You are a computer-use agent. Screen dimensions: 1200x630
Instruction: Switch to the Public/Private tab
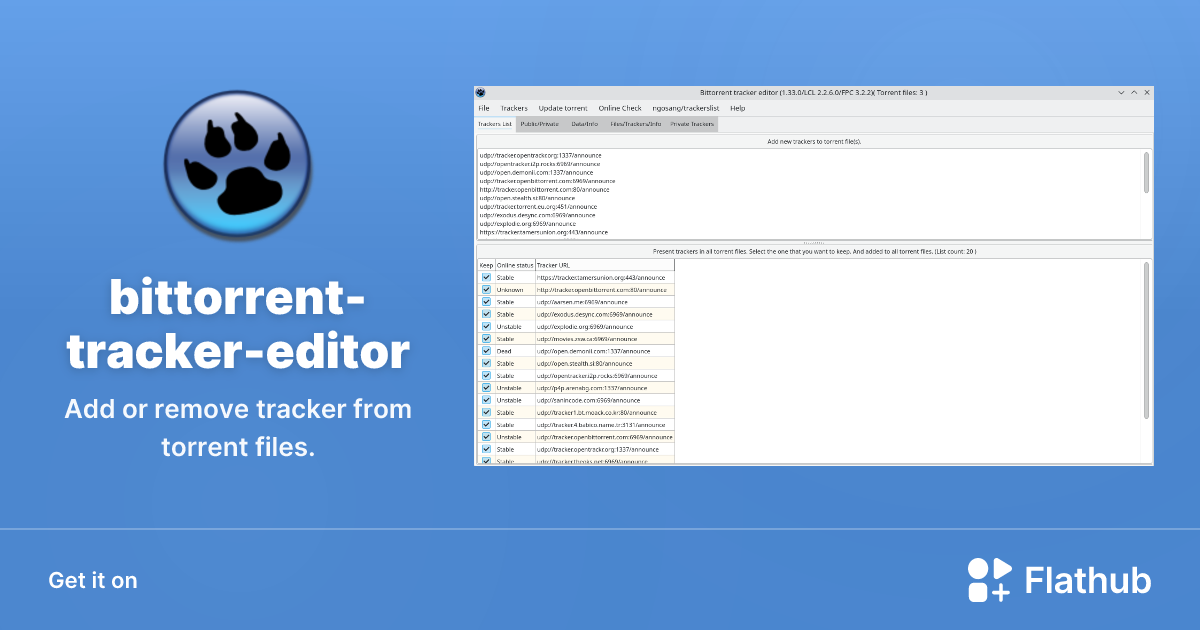pyautogui.click(x=540, y=124)
